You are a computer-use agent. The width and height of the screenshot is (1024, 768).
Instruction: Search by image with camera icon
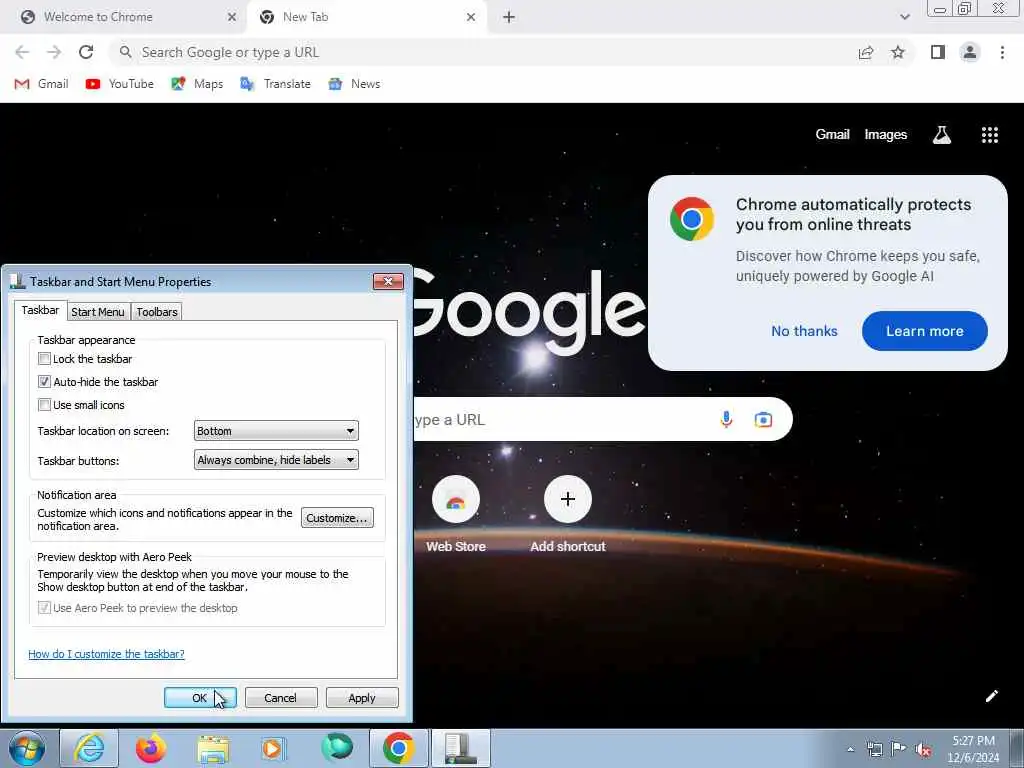coord(763,419)
